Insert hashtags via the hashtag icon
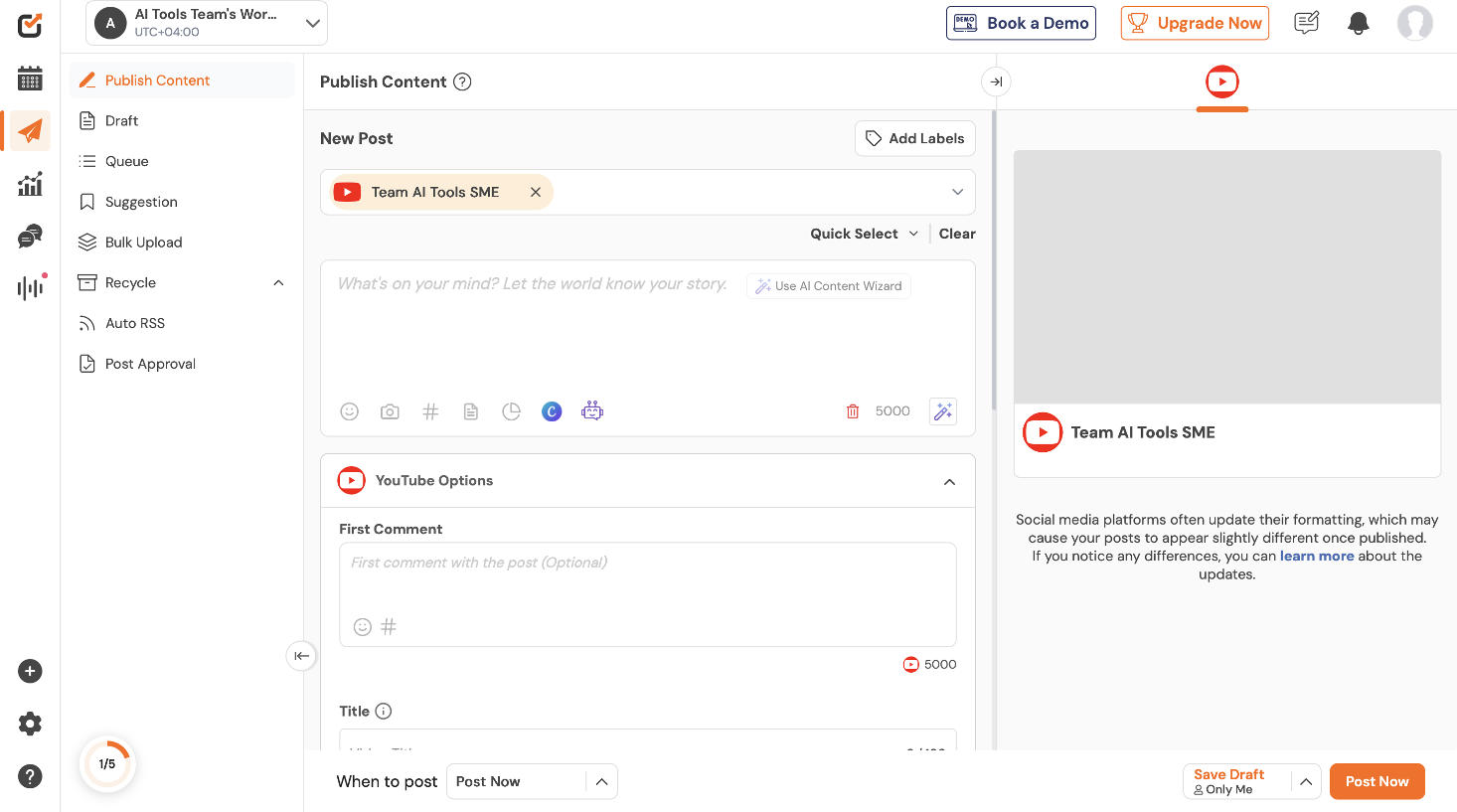Screen dimensions: 1457x812 [x=430, y=410]
